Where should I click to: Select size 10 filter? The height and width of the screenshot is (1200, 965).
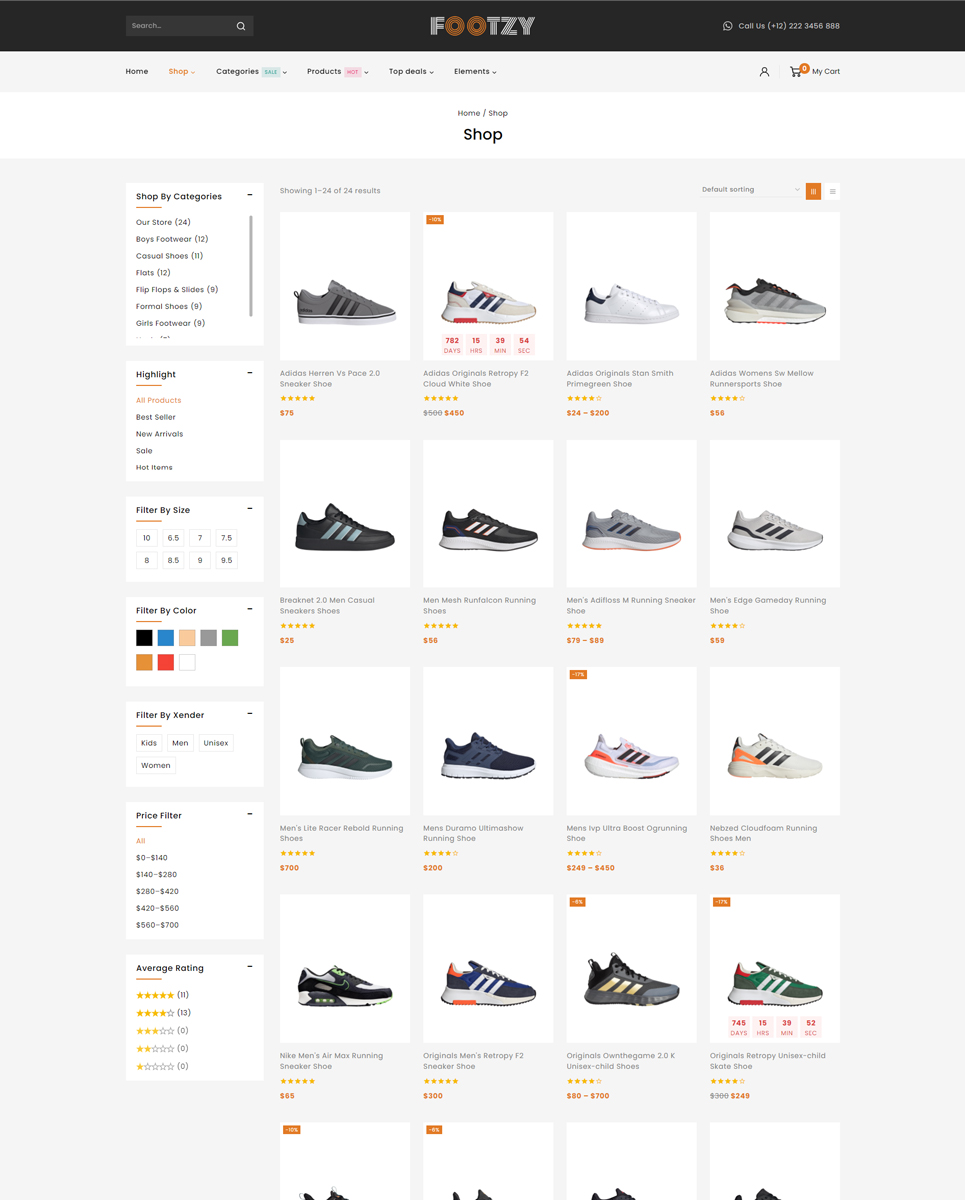(x=147, y=538)
